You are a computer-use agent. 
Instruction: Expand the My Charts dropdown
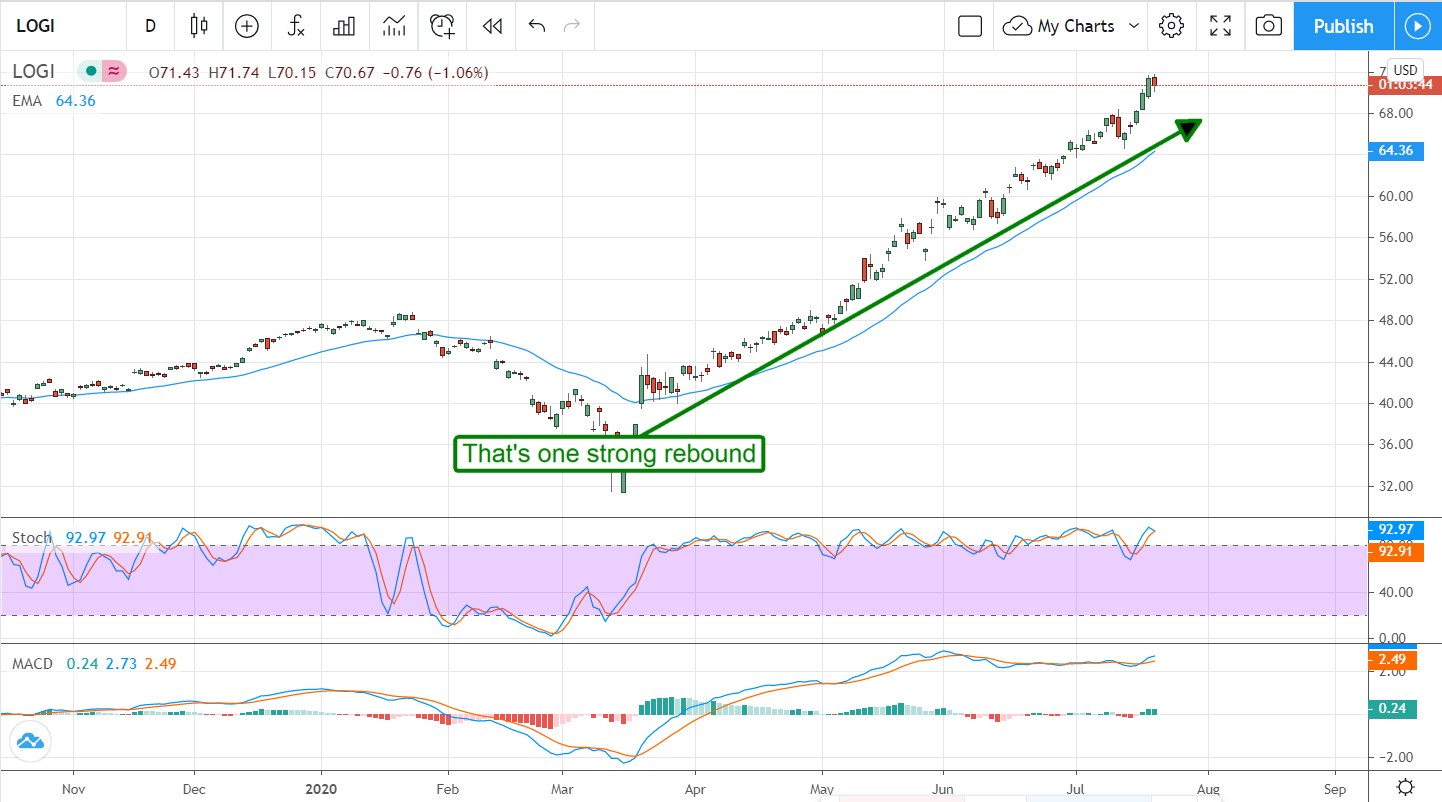click(x=1072, y=26)
